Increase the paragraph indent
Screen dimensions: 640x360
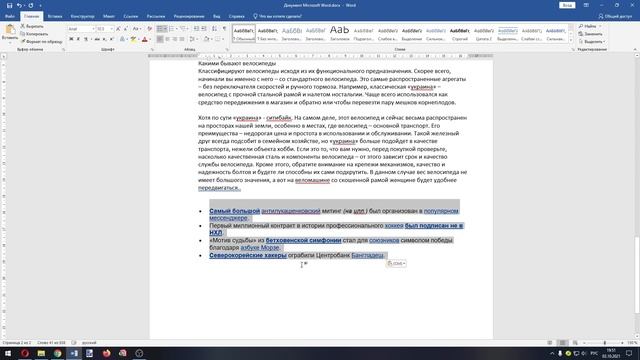click(x=204, y=29)
